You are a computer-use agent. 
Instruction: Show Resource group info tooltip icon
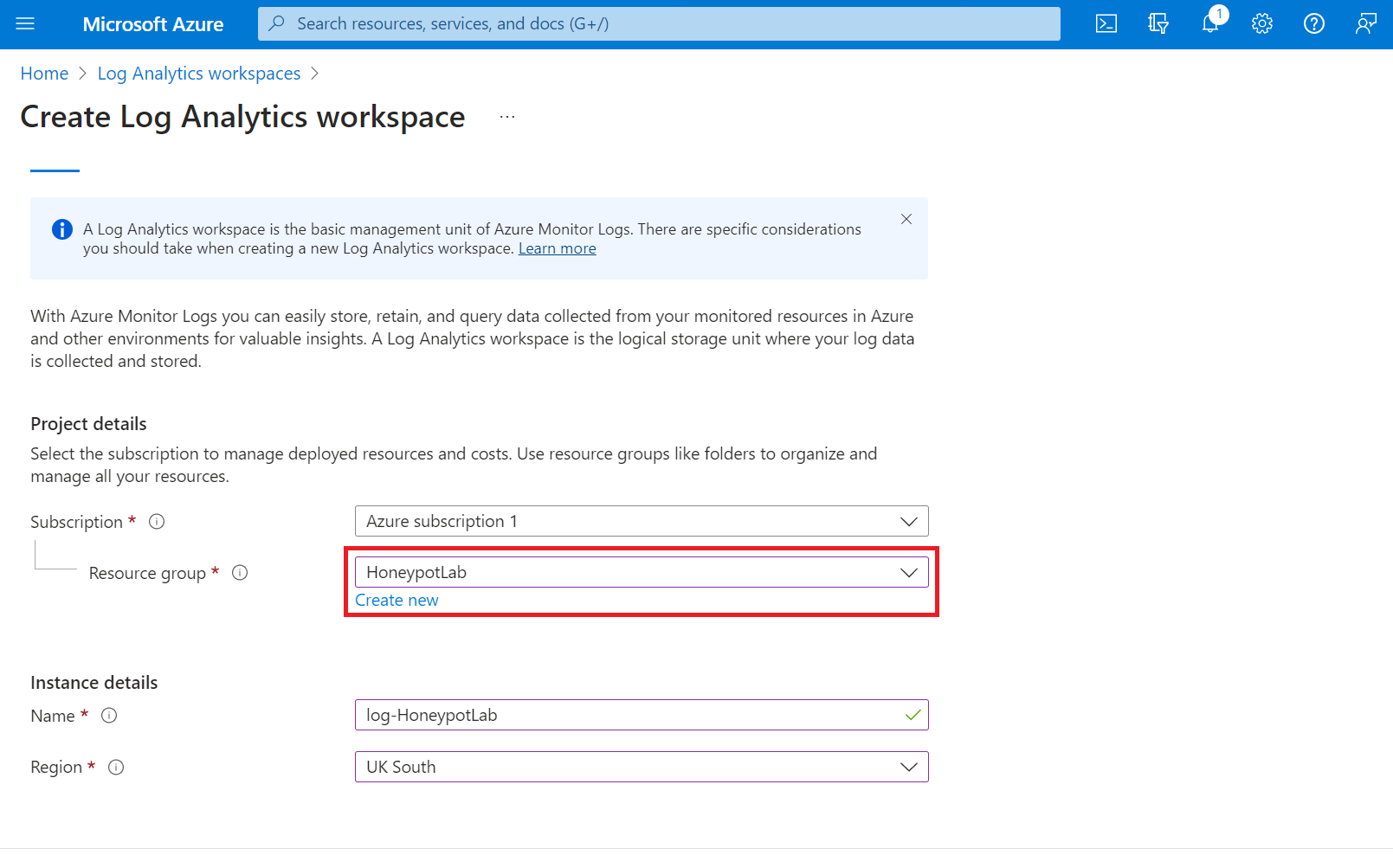click(x=240, y=573)
